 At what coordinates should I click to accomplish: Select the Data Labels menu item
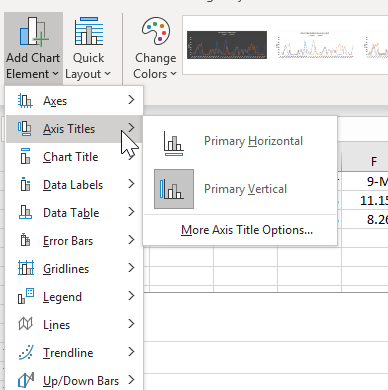[x=74, y=185]
